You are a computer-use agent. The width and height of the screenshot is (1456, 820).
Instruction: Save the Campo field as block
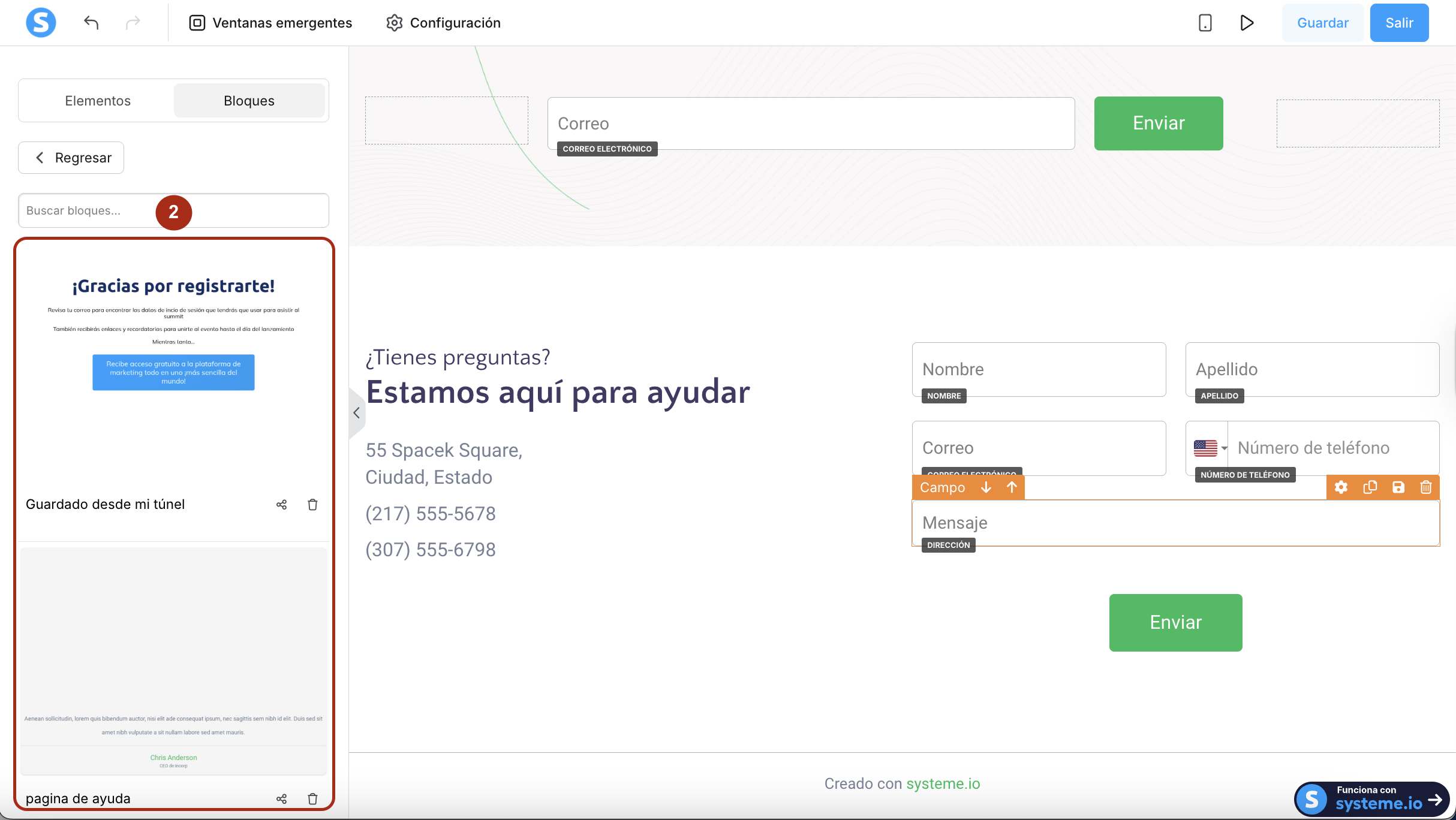pyautogui.click(x=1398, y=487)
